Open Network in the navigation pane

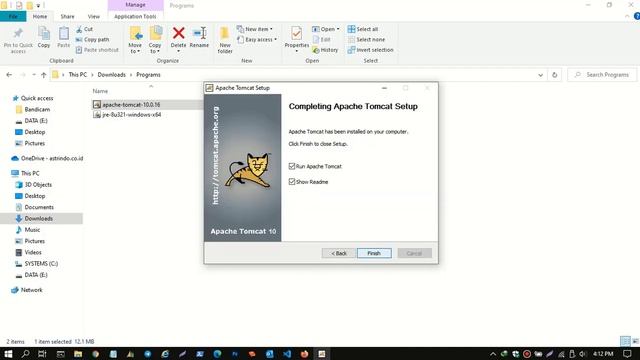click(x=31, y=290)
